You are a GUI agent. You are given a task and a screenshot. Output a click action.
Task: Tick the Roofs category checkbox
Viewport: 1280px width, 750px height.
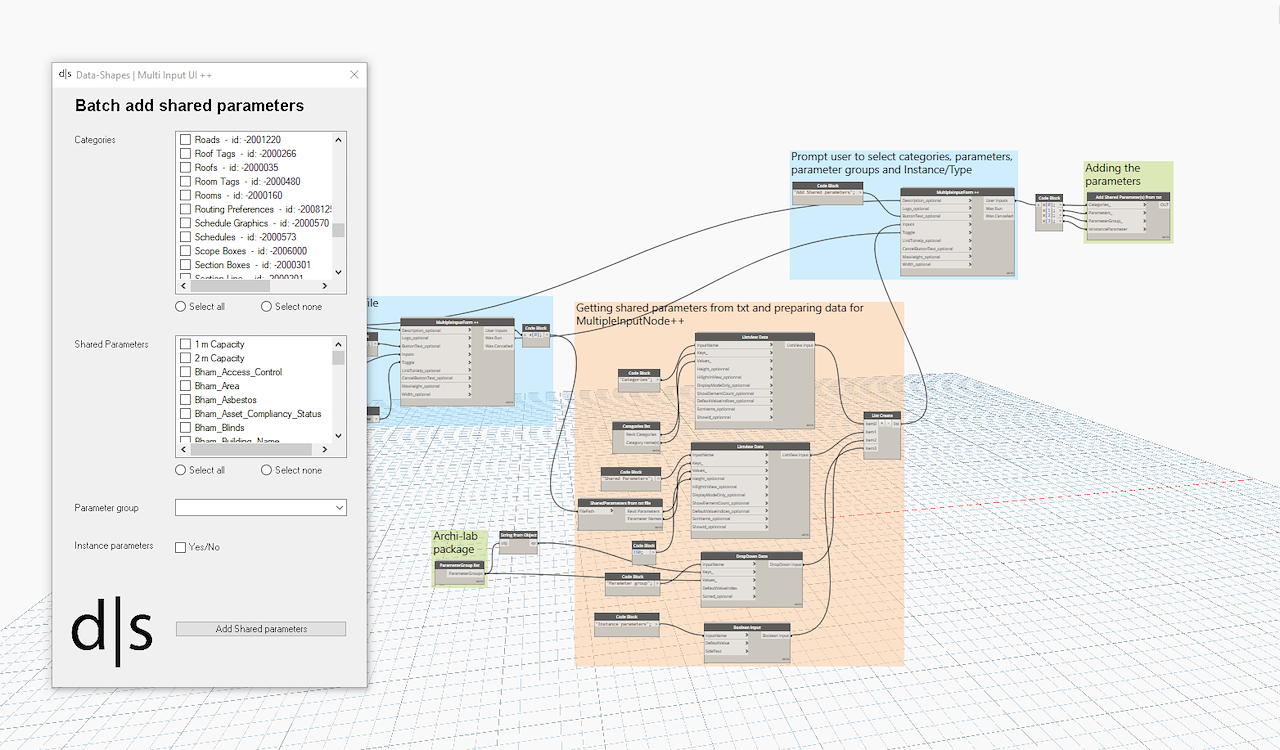pyautogui.click(x=185, y=168)
